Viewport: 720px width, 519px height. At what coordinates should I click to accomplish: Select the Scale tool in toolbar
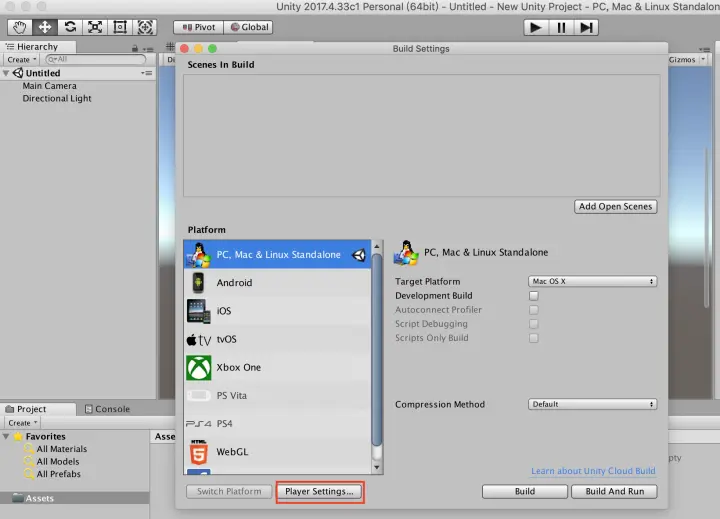click(95, 27)
